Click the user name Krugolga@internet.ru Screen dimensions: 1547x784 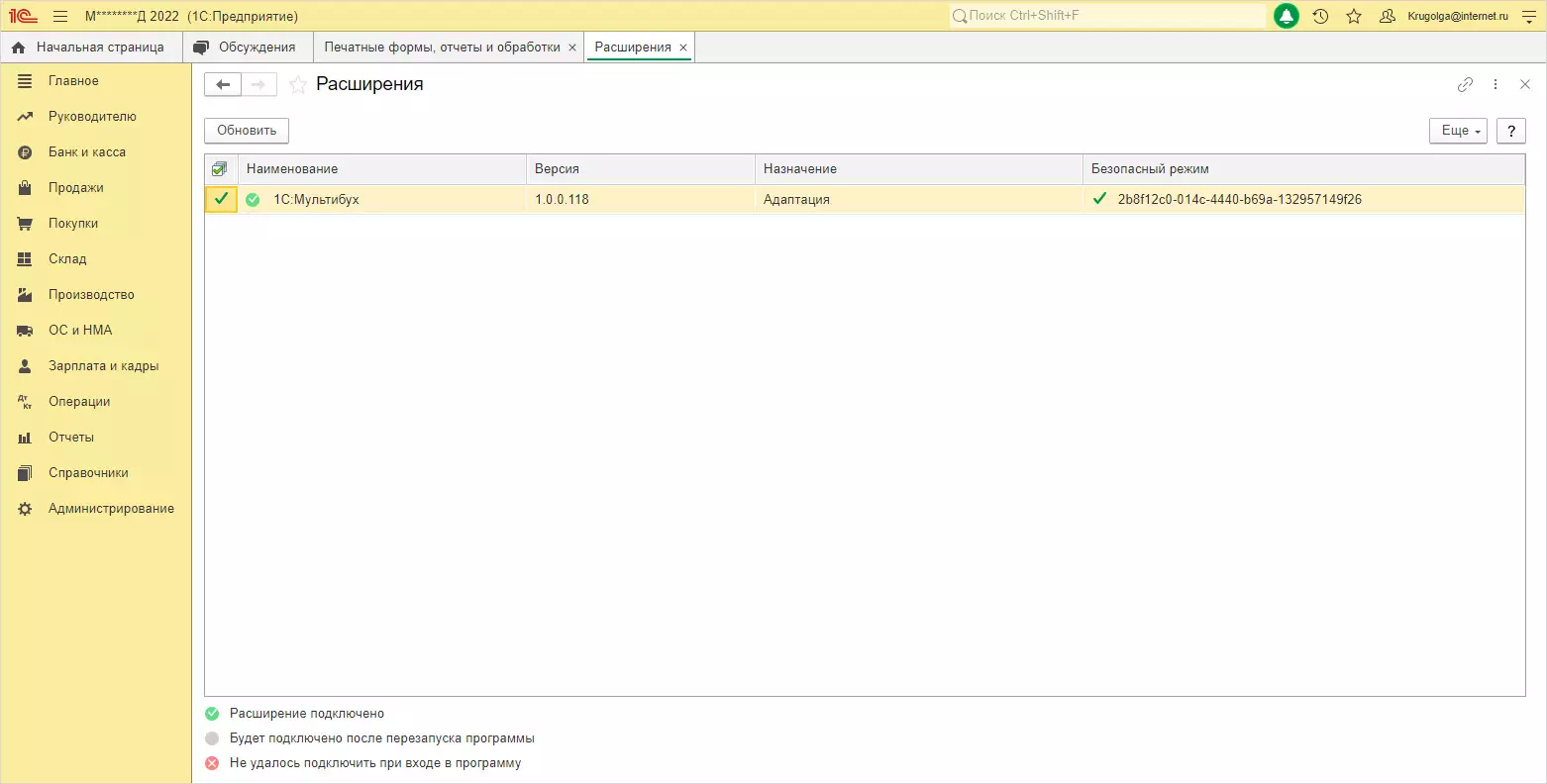1458,16
